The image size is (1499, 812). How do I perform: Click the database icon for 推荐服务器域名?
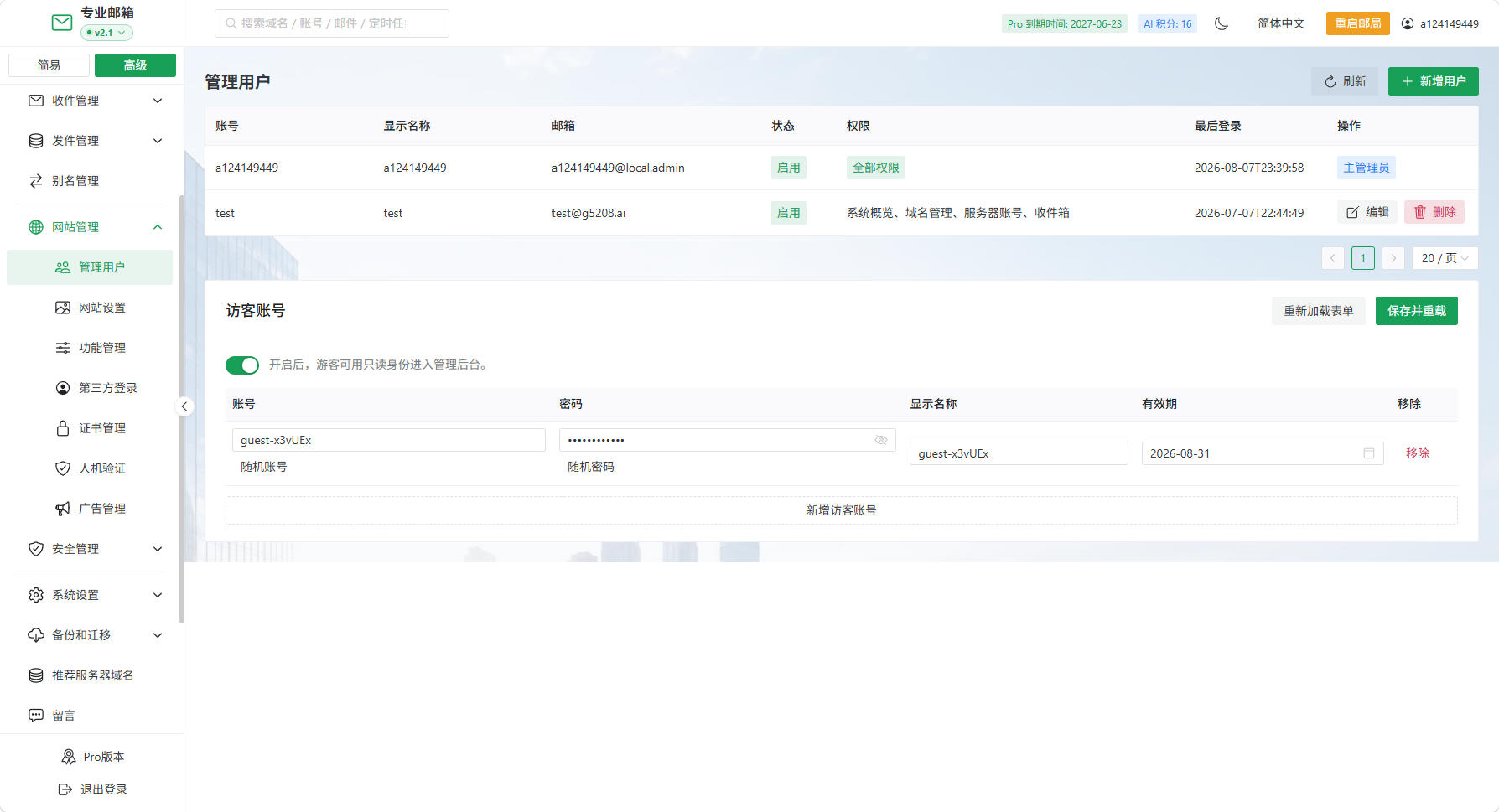(x=36, y=675)
